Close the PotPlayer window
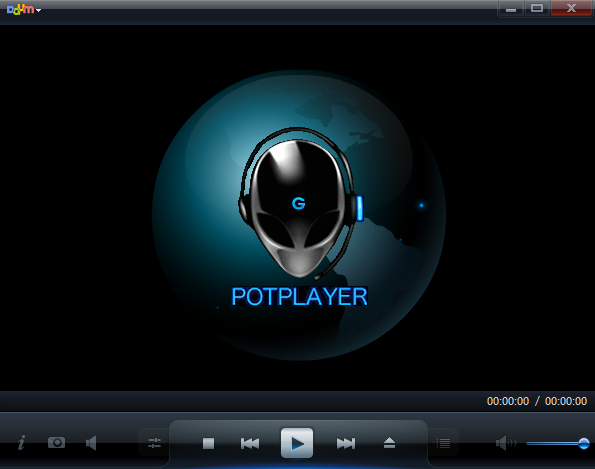The image size is (595, 469). pyautogui.click(x=571, y=8)
